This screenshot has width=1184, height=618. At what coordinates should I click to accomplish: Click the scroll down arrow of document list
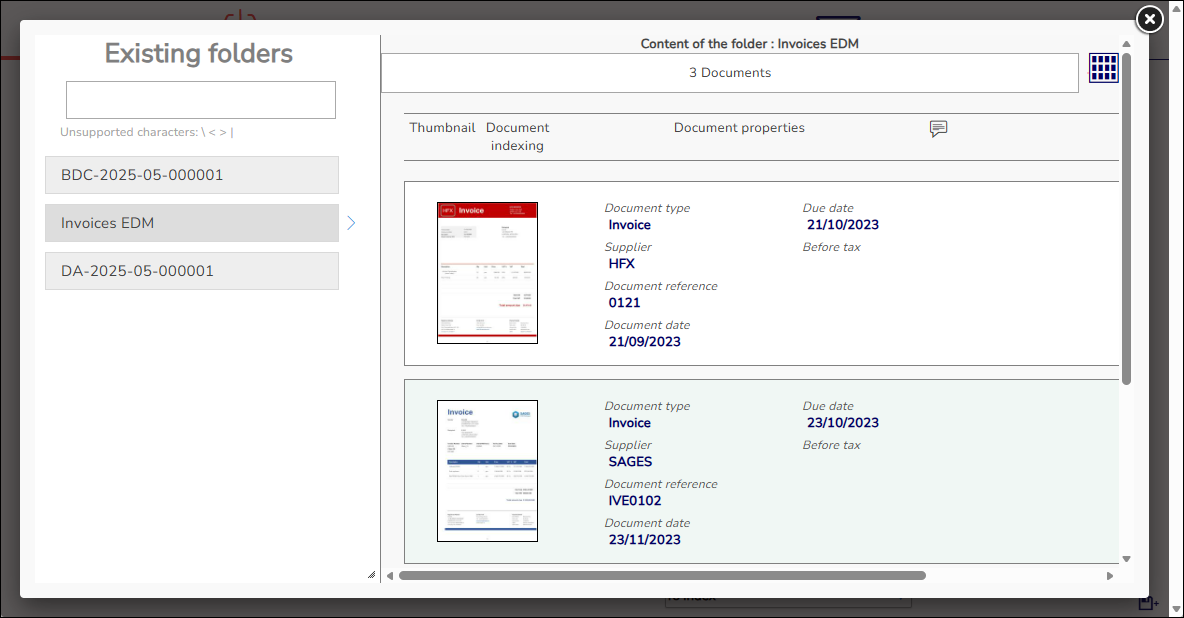[x=1126, y=559]
